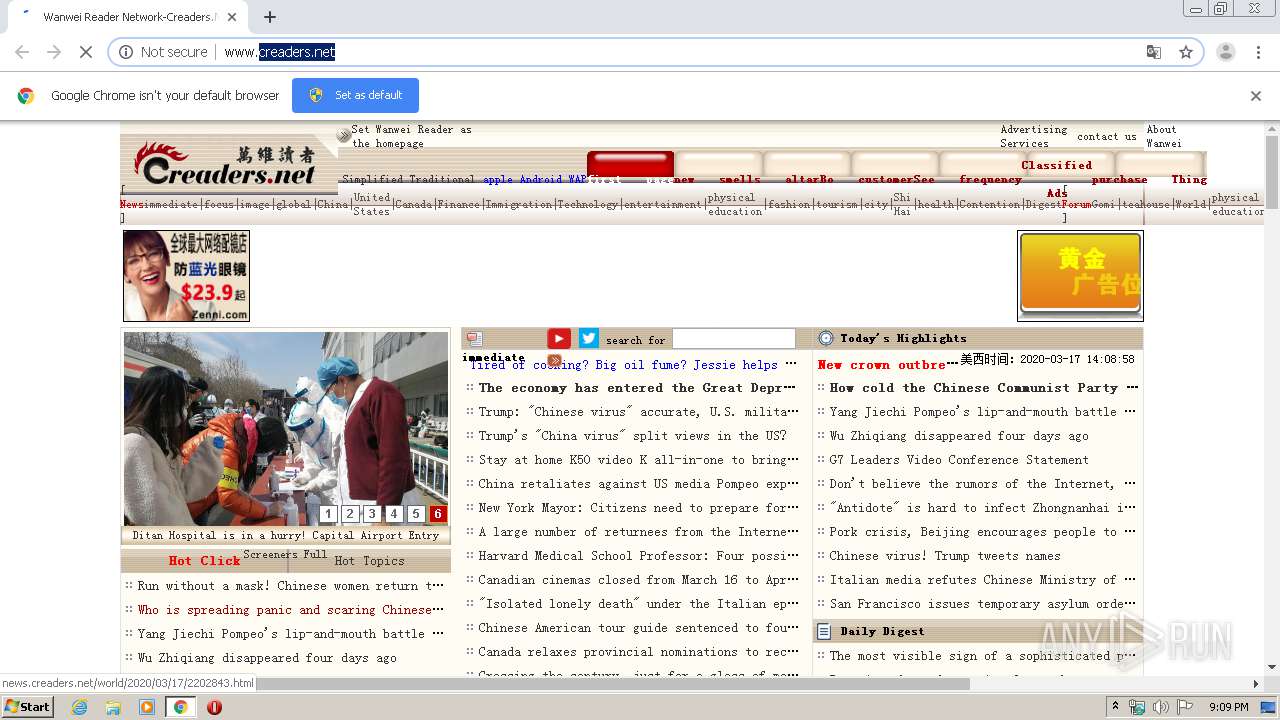1280x720 pixels.
Task: Select slideshow image number 6
Action: tap(438, 514)
